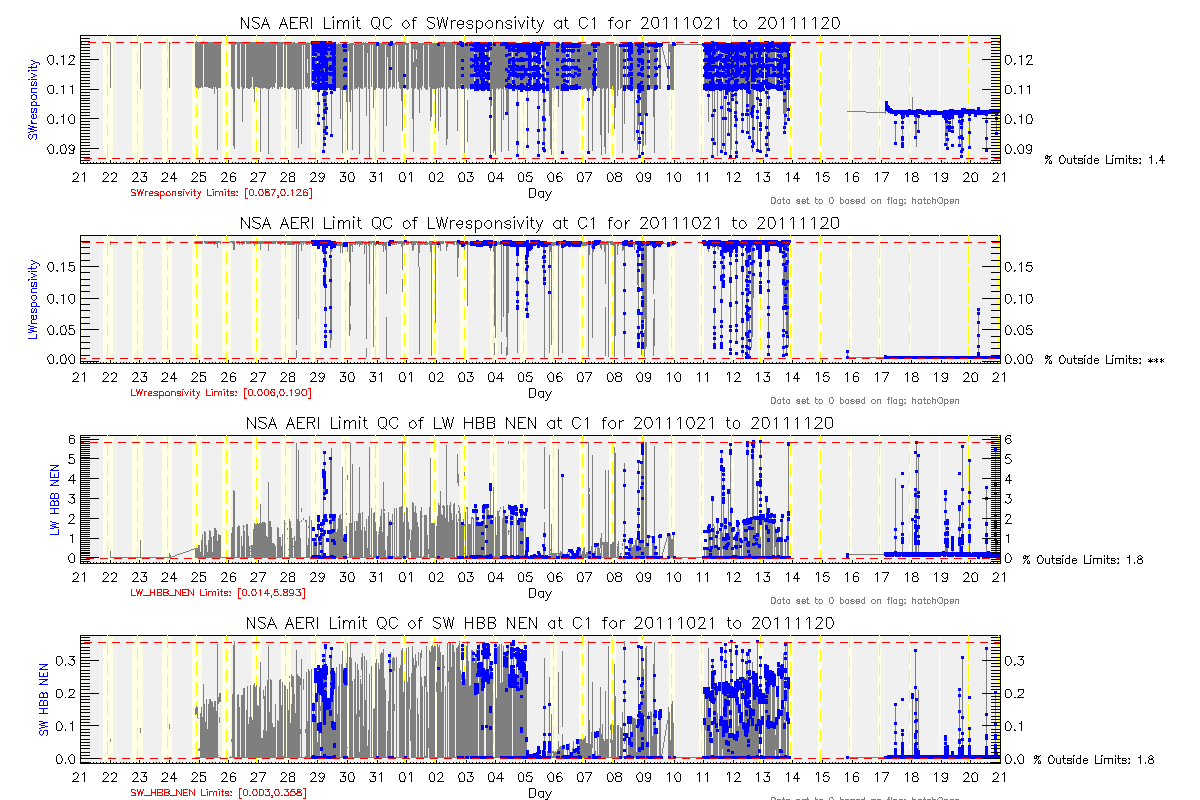
Task: Click the LW HBB NEN plot title
Action: click(539, 423)
